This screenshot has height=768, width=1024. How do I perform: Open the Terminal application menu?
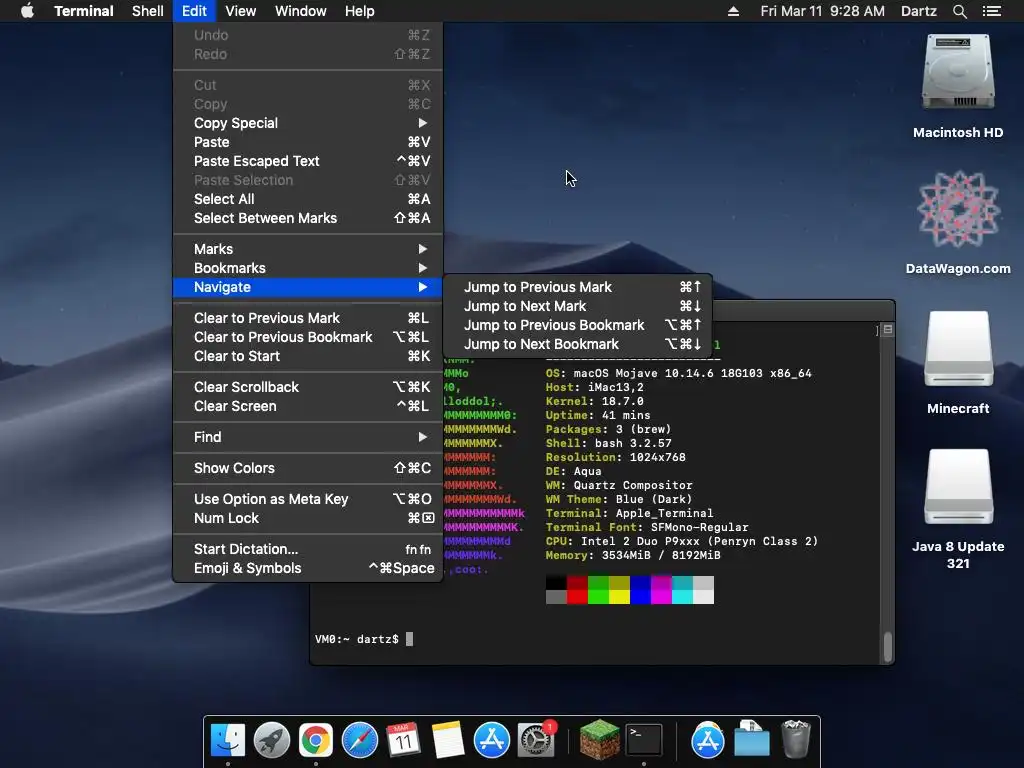(84, 11)
